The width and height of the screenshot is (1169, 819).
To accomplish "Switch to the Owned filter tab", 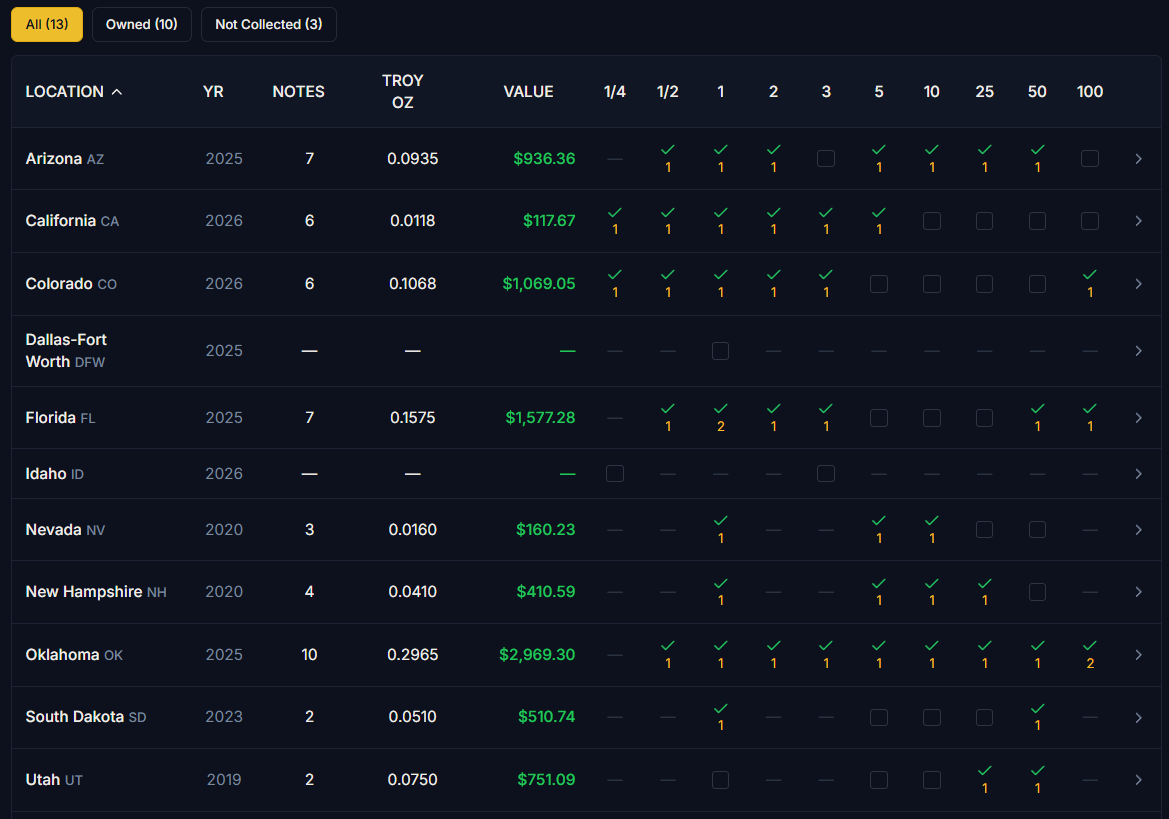I will coord(141,24).
